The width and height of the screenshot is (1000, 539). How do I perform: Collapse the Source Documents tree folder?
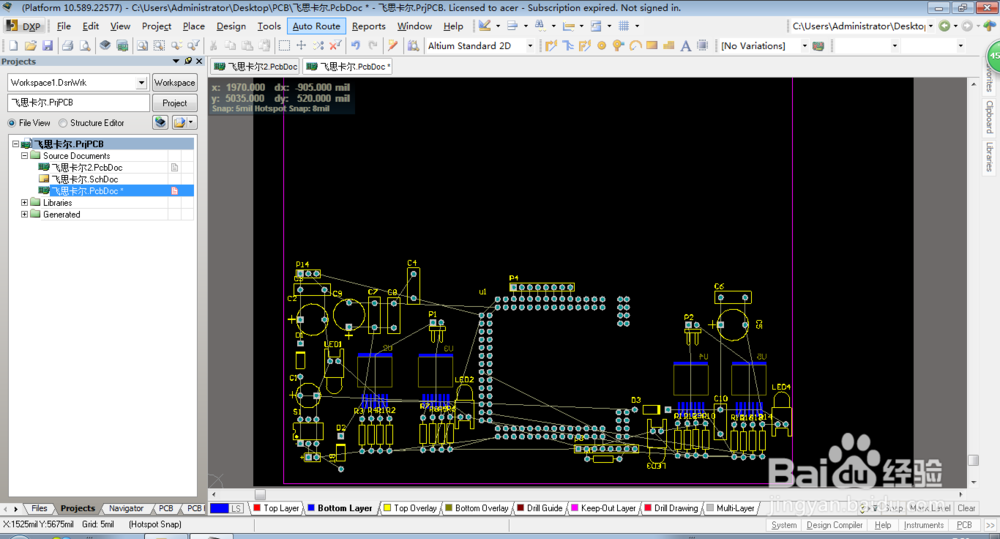24,156
